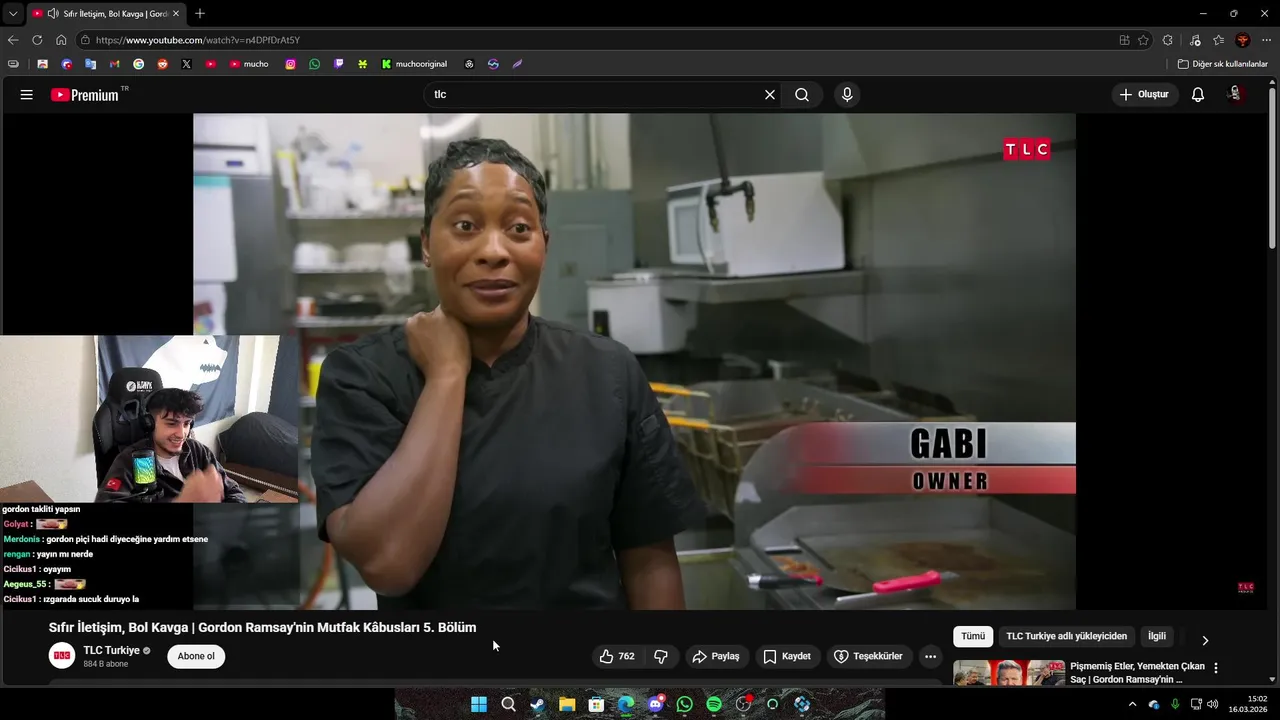Open Pişmemiş Etler recommended video thumbnail
This screenshot has width=1280, height=720.
1009,673
